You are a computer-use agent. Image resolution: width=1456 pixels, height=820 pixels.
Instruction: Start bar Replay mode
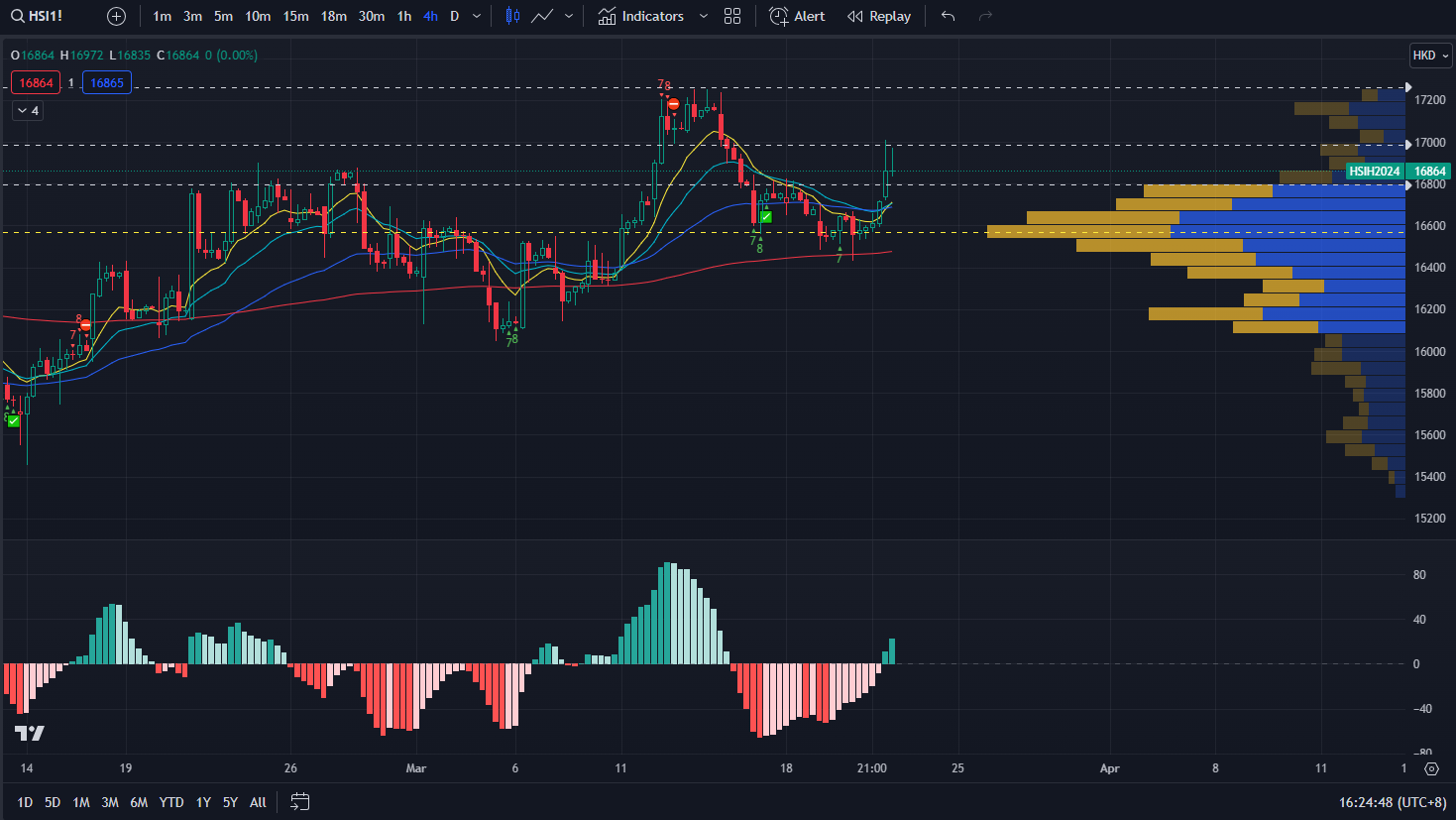pos(879,16)
